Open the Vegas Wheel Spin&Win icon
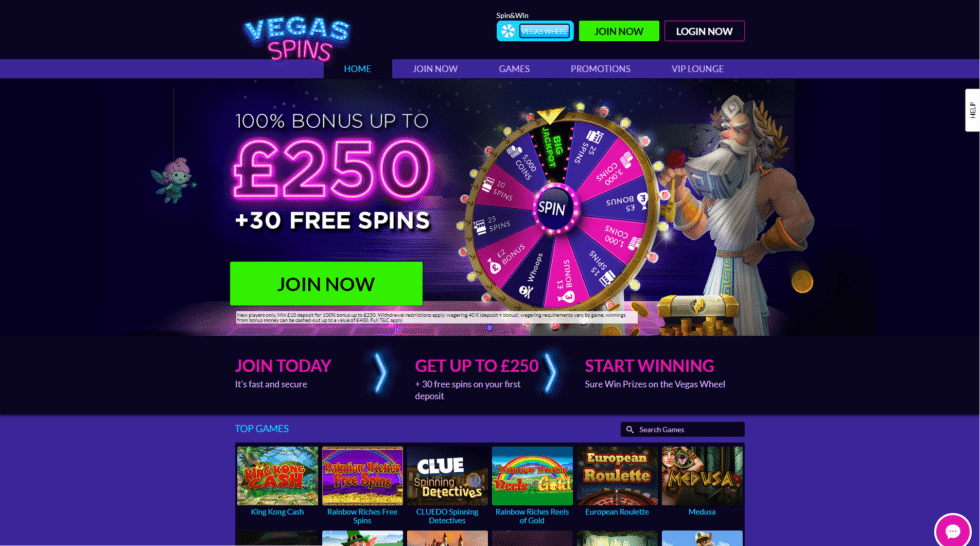This screenshot has height=546, width=980. pos(535,31)
